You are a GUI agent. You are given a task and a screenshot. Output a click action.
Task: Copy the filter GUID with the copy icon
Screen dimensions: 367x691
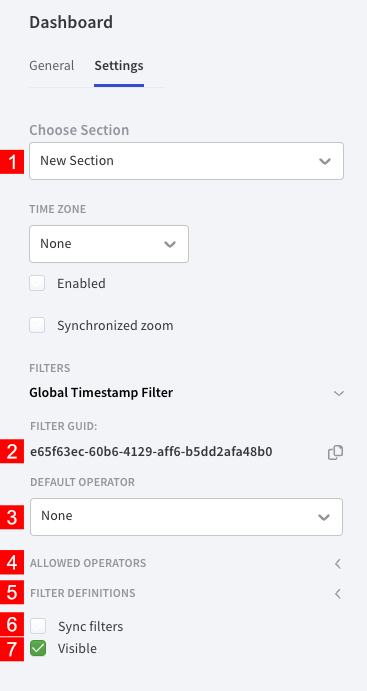pyautogui.click(x=335, y=453)
